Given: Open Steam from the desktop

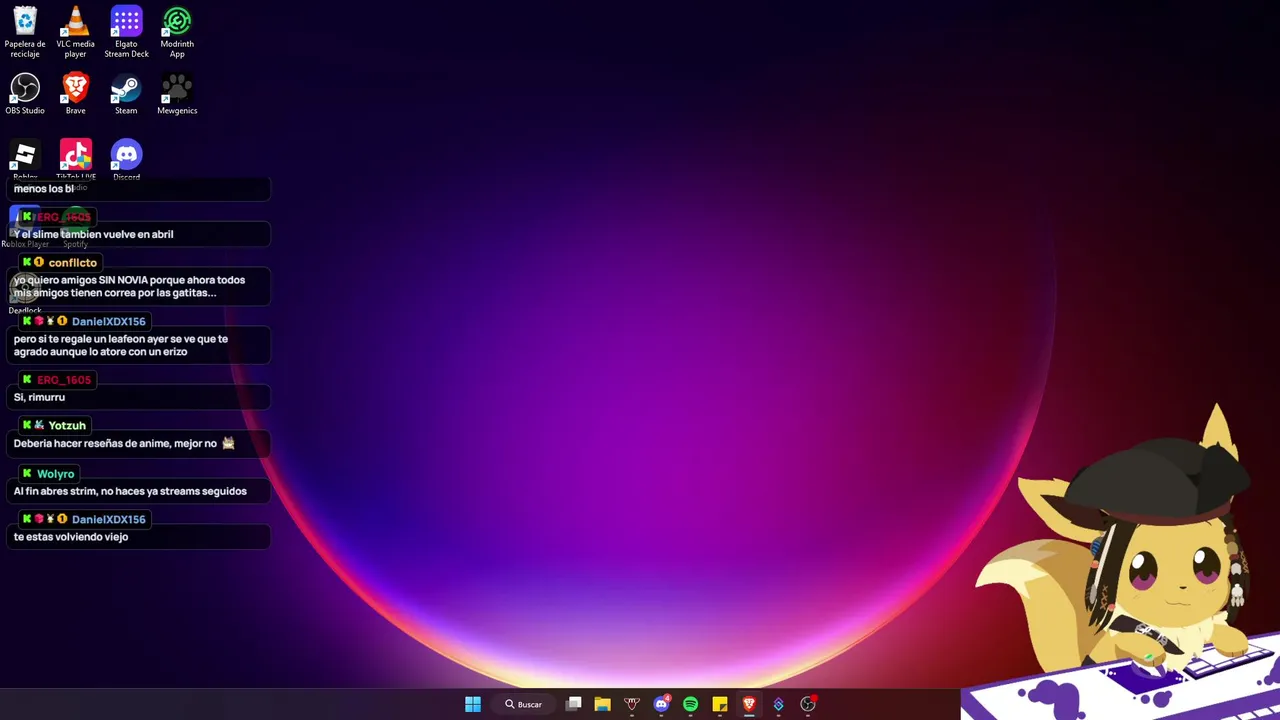Looking at the screenshot, I should coord(126,94).
